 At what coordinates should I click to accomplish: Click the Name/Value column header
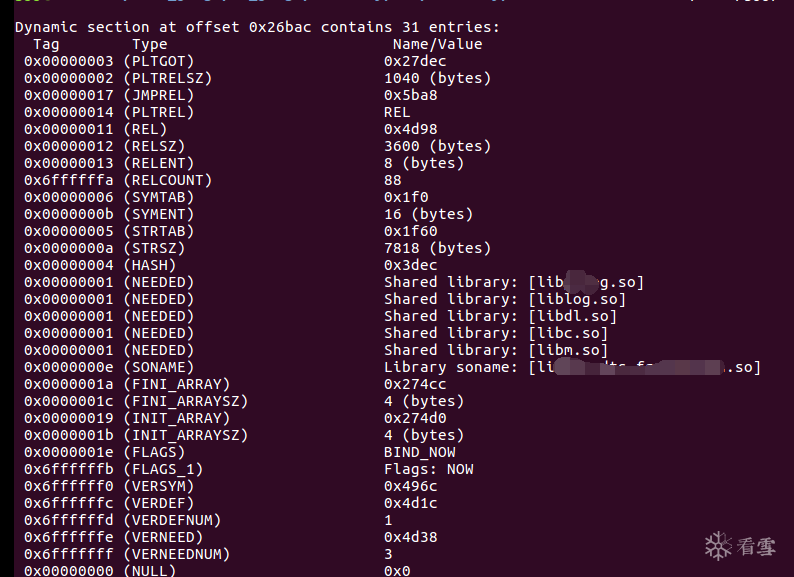[x=437, y=44]
